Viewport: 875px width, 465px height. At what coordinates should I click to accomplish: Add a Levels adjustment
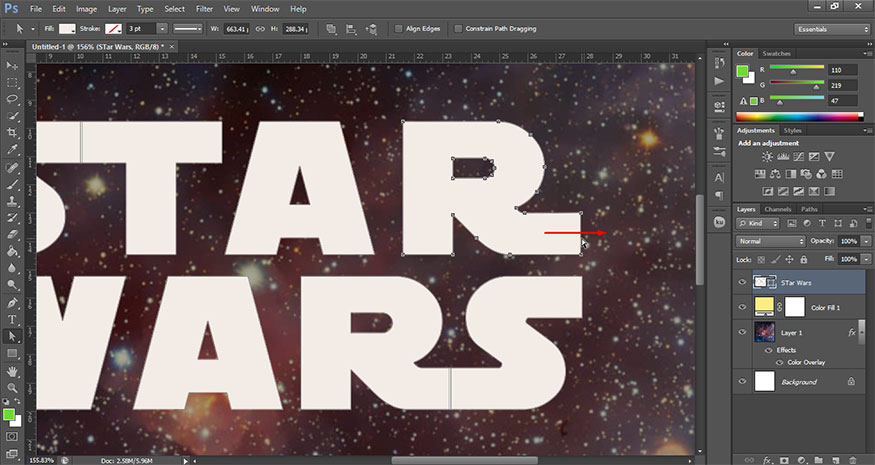(x=783, y=157)
